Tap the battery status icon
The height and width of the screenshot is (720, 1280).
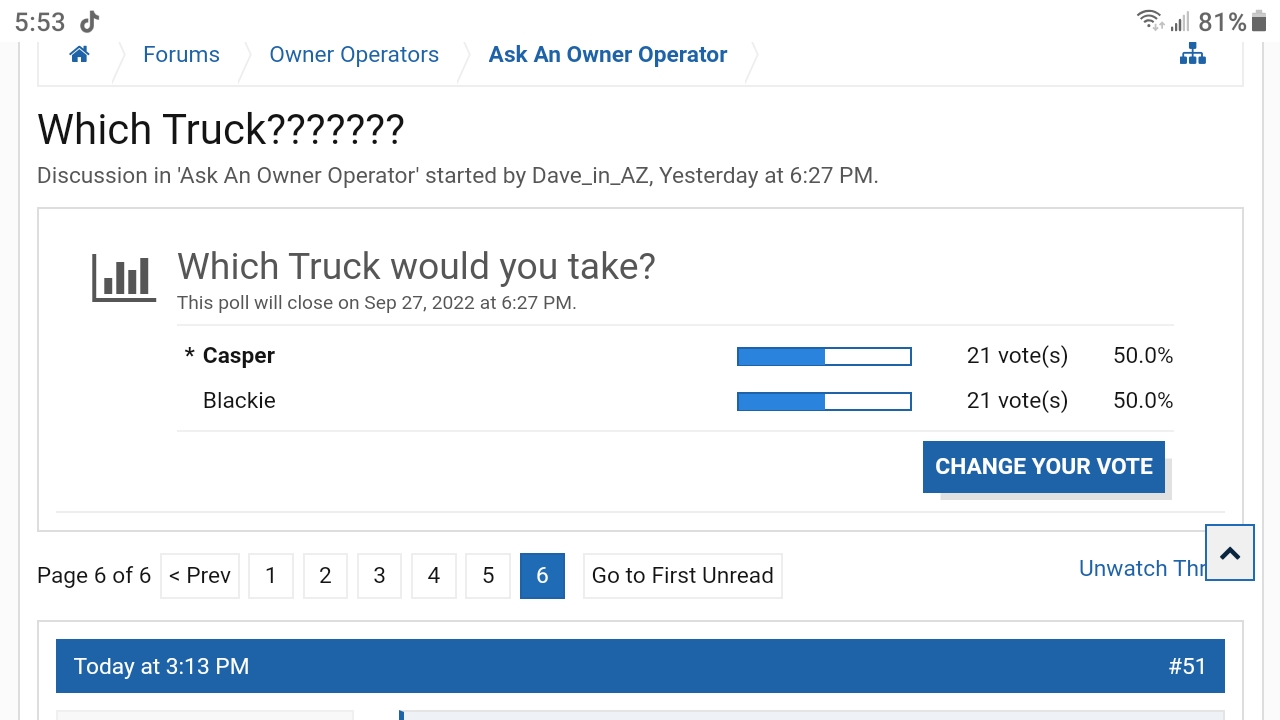(1258, 21)
